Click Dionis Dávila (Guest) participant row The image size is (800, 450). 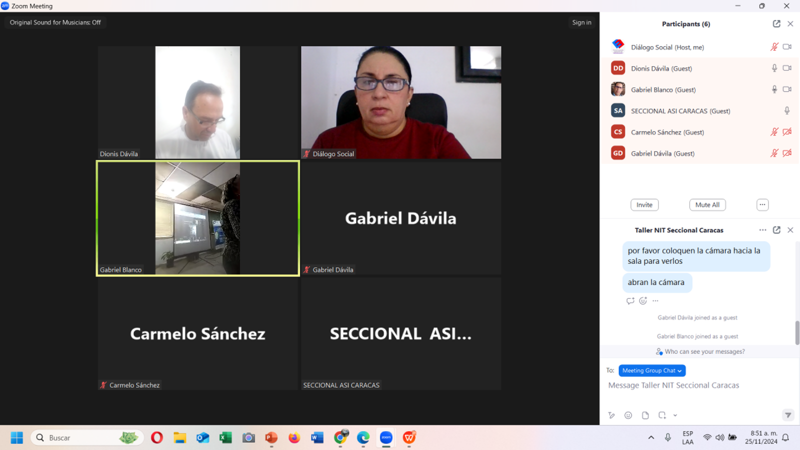[x=699, y=68]
